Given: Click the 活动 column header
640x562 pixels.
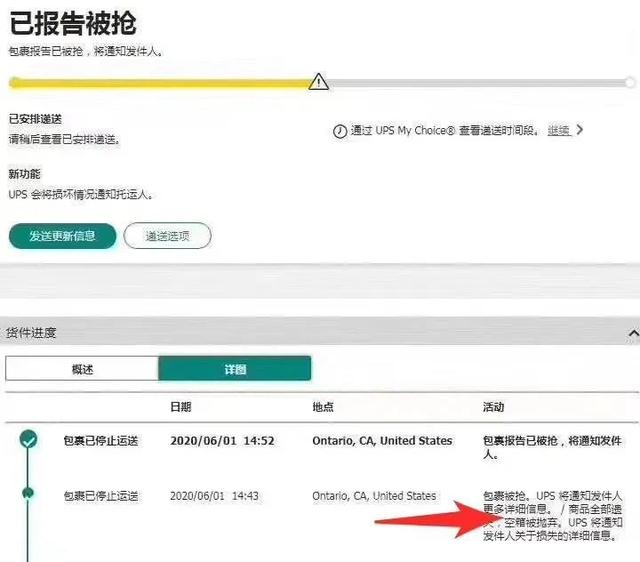Looking at the screenshot, I should click(494, 407).
